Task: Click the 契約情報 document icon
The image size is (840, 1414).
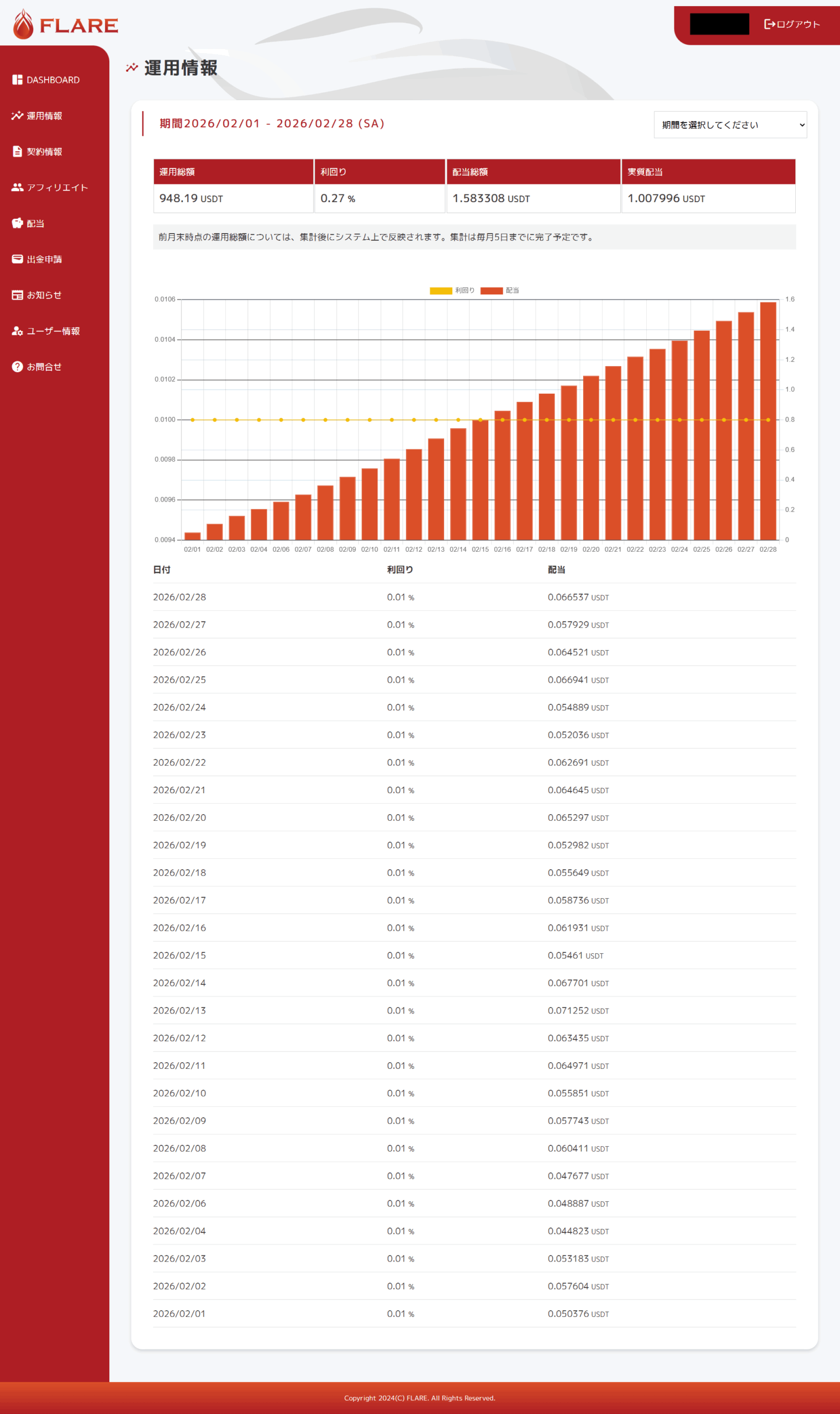Action: (18, 152)
